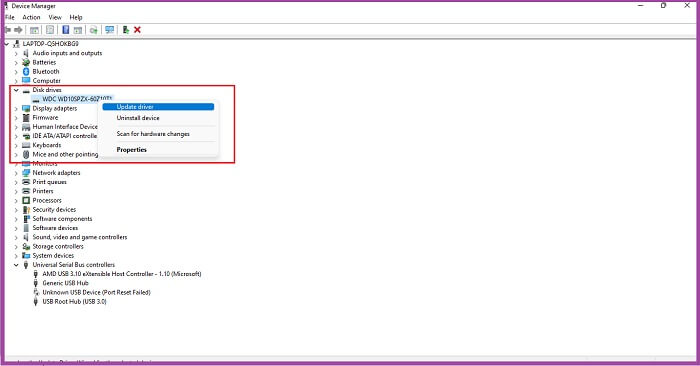Click the Network adapters category icon

(26, 173)
